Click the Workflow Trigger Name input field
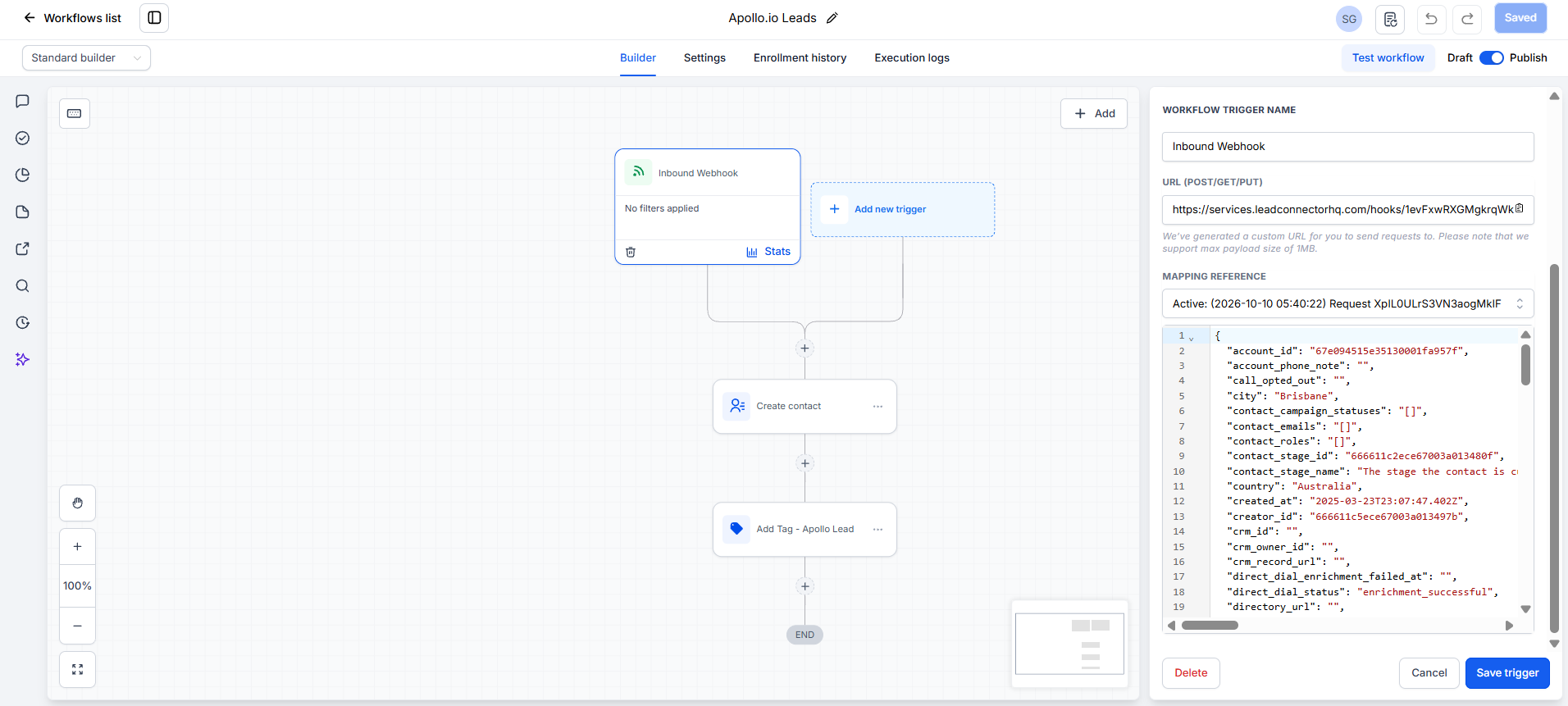Screen dimensions: 1568x706 (1347, 146)
